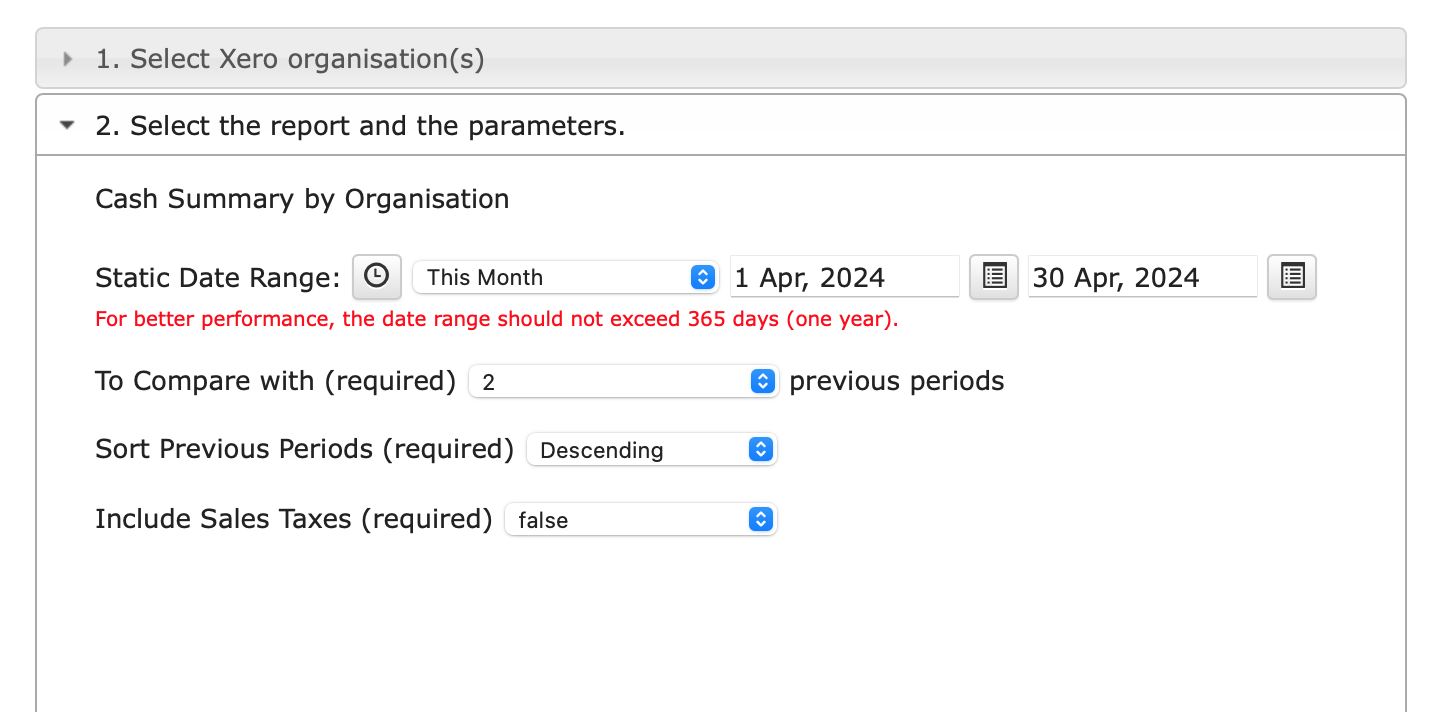This screenshot has width=1442, height=712.
Task: Click into the 1 Apr, 2024 start date field
Action: (x=844, y=277)
